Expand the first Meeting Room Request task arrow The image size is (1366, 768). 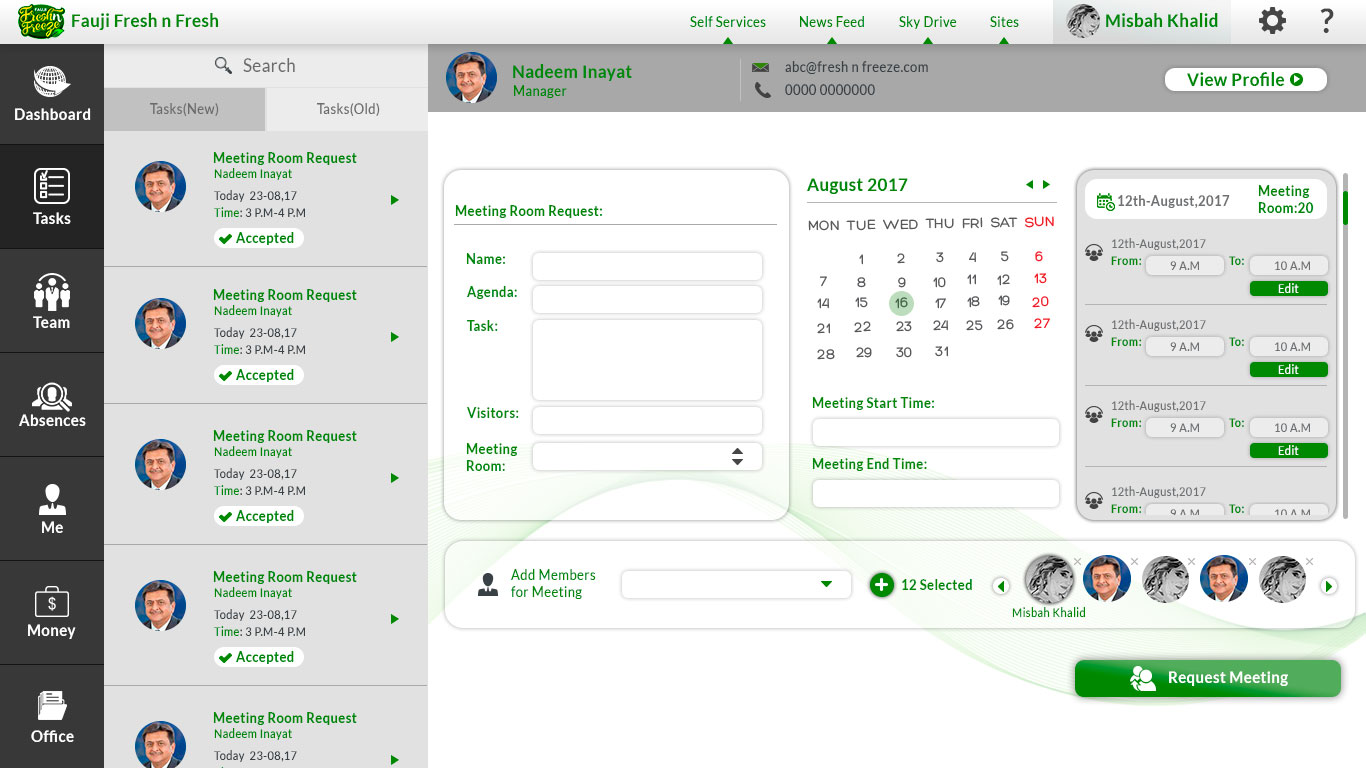coord(395,200)
